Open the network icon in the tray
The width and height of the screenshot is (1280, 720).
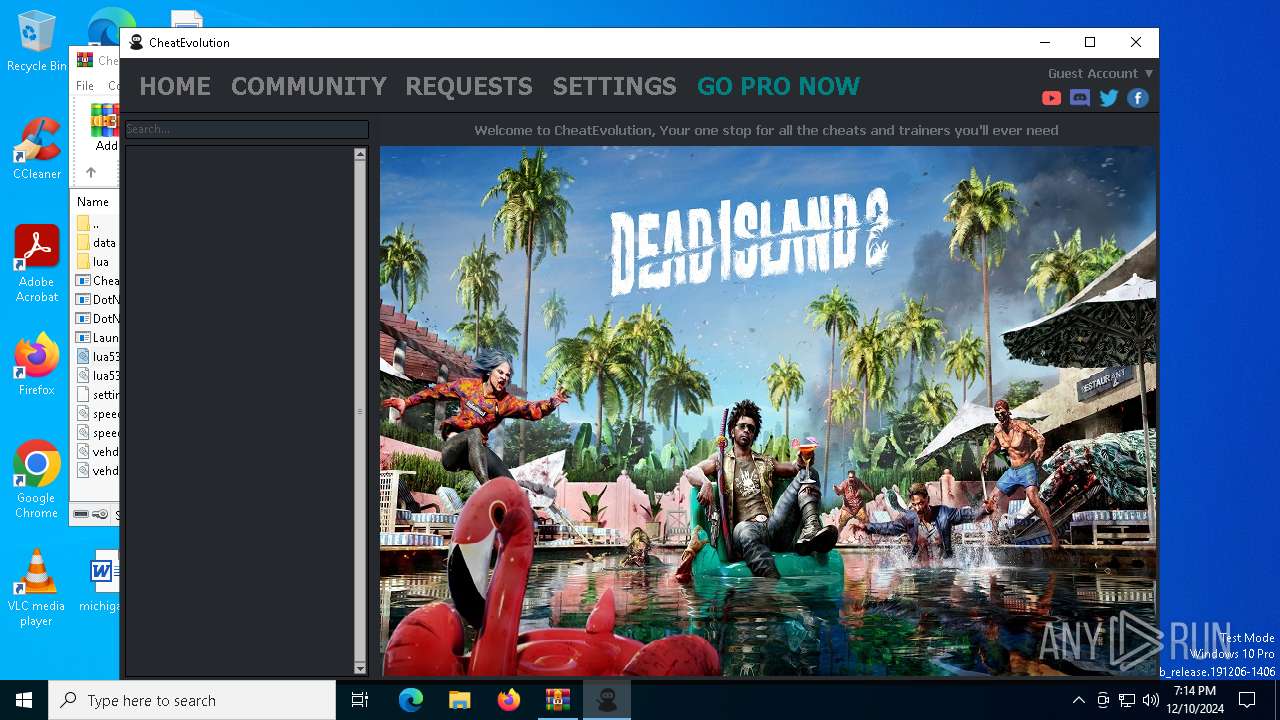(1127, 700)
